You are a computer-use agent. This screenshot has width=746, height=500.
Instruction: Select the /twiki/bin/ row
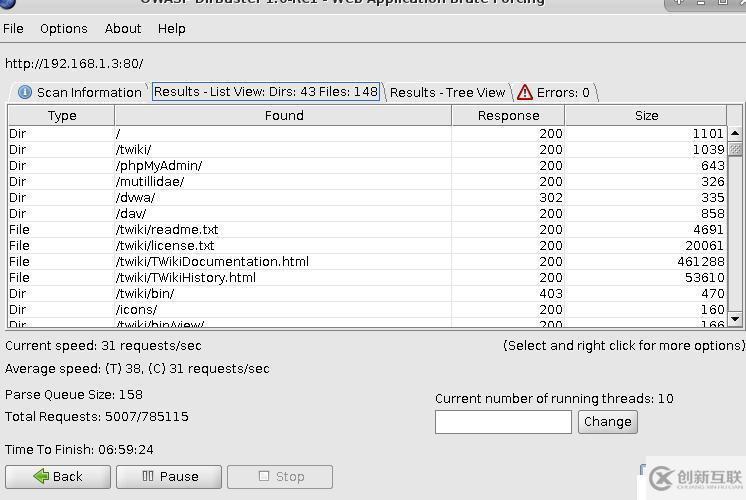pyautogui.click(x=367, y=294)
